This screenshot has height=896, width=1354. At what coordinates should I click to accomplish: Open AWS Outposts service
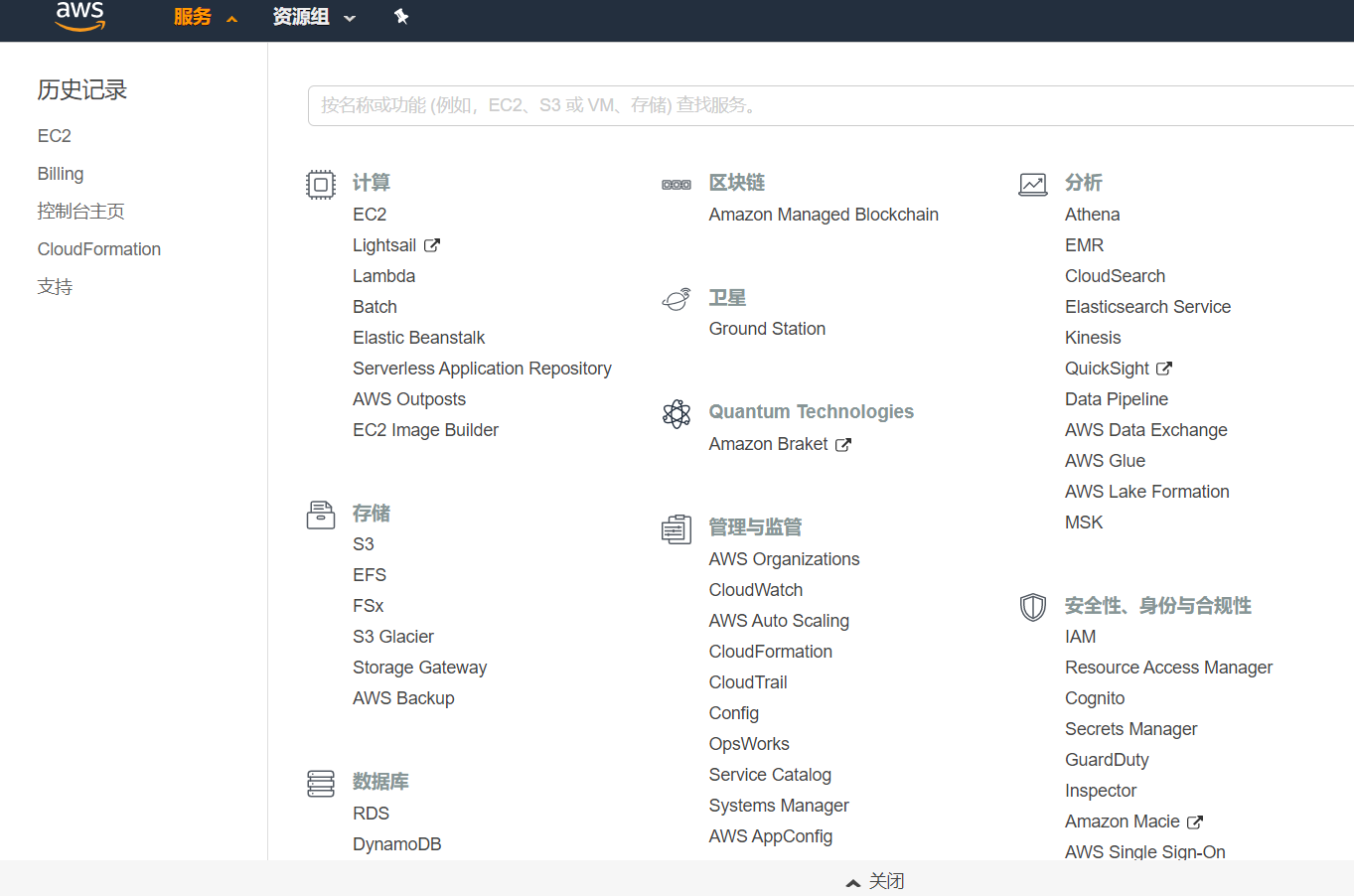409,399
